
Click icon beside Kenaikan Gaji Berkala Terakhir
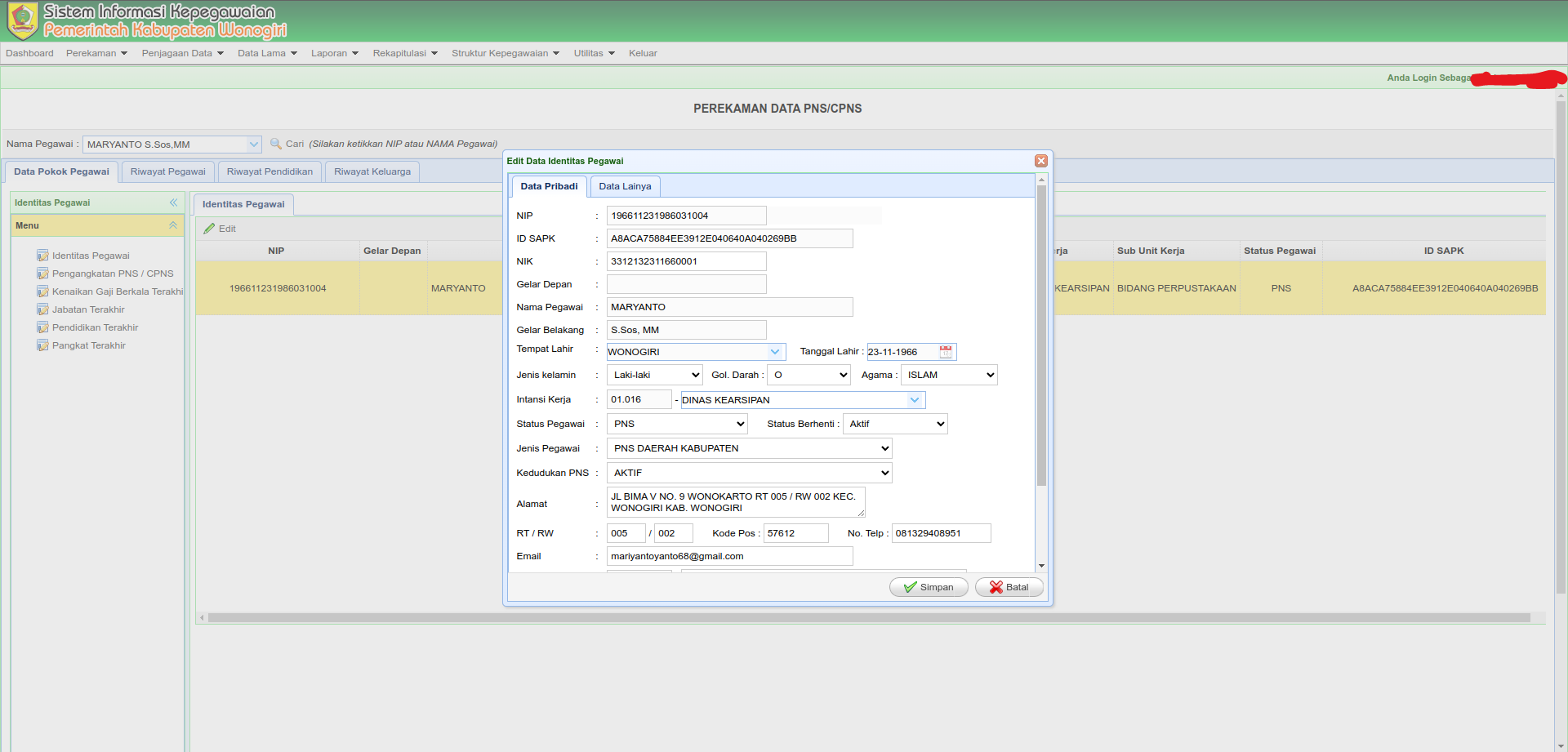(42, 291)
